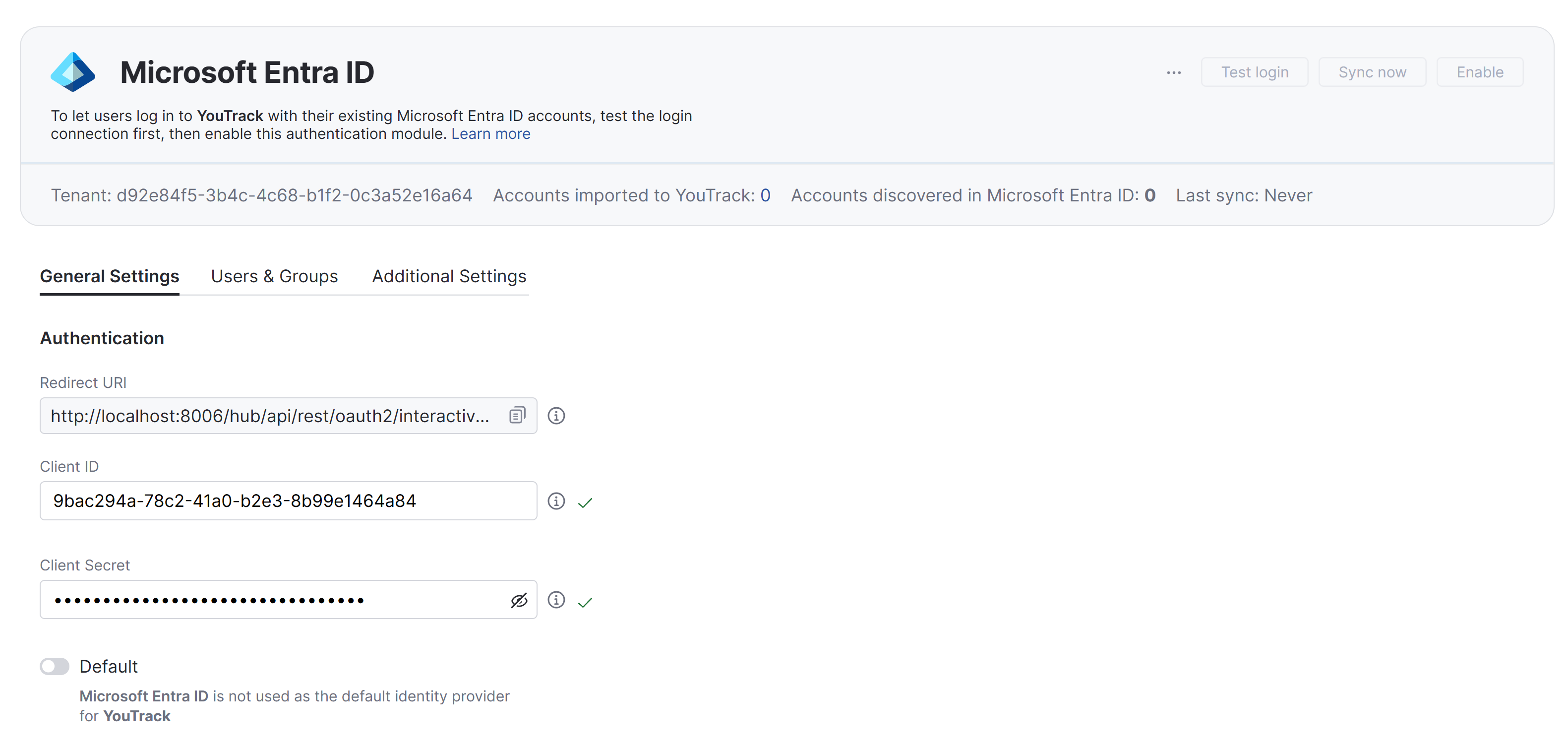Toggle the Default identity provider switch
Viewport: 1568px width, 752px height.
(x=54, y=666)
